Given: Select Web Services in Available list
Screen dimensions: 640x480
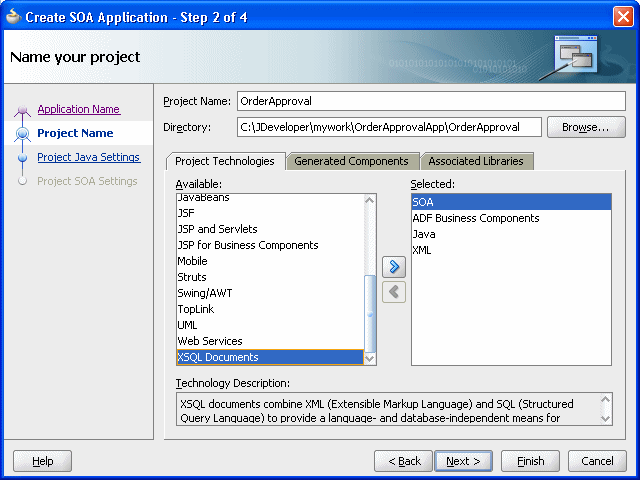Looking at the screenshot, I should (x=270, y=341).
